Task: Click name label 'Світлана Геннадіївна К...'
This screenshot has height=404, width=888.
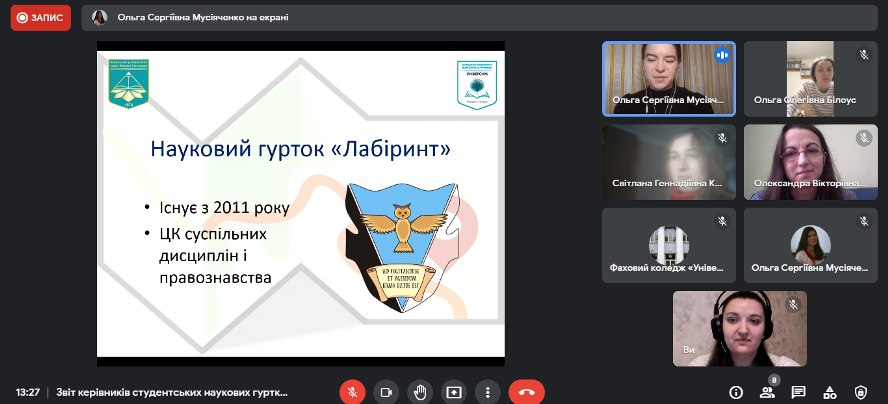Action: pos(668,184)
